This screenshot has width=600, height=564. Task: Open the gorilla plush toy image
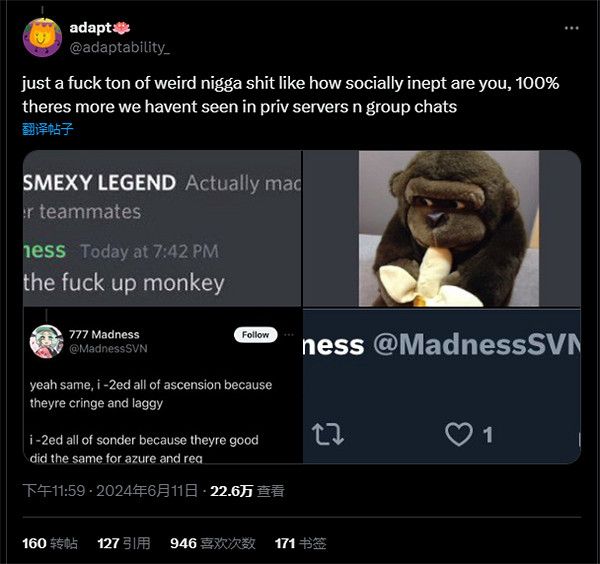coord(441,228)
